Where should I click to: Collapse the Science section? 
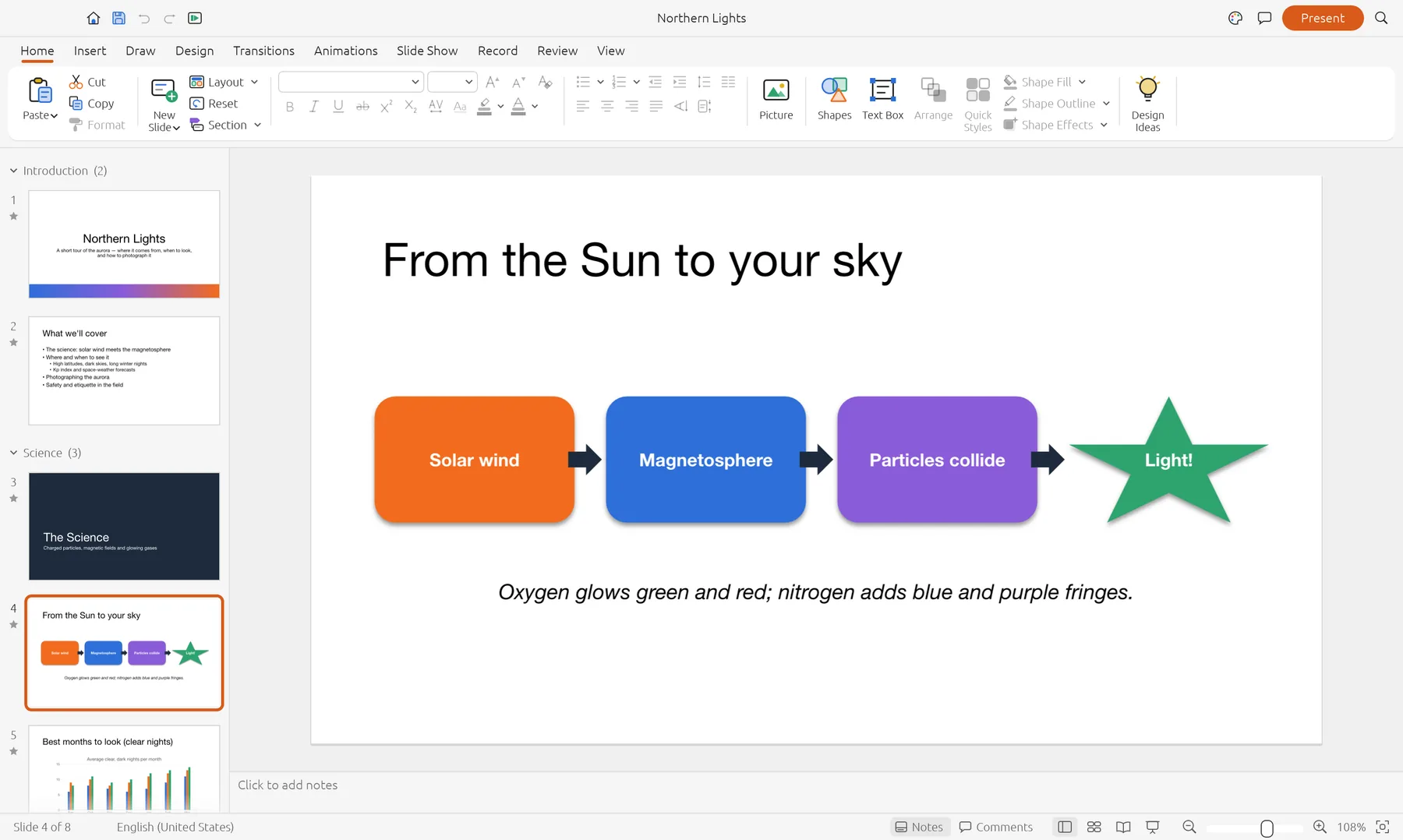coord(13,453)
